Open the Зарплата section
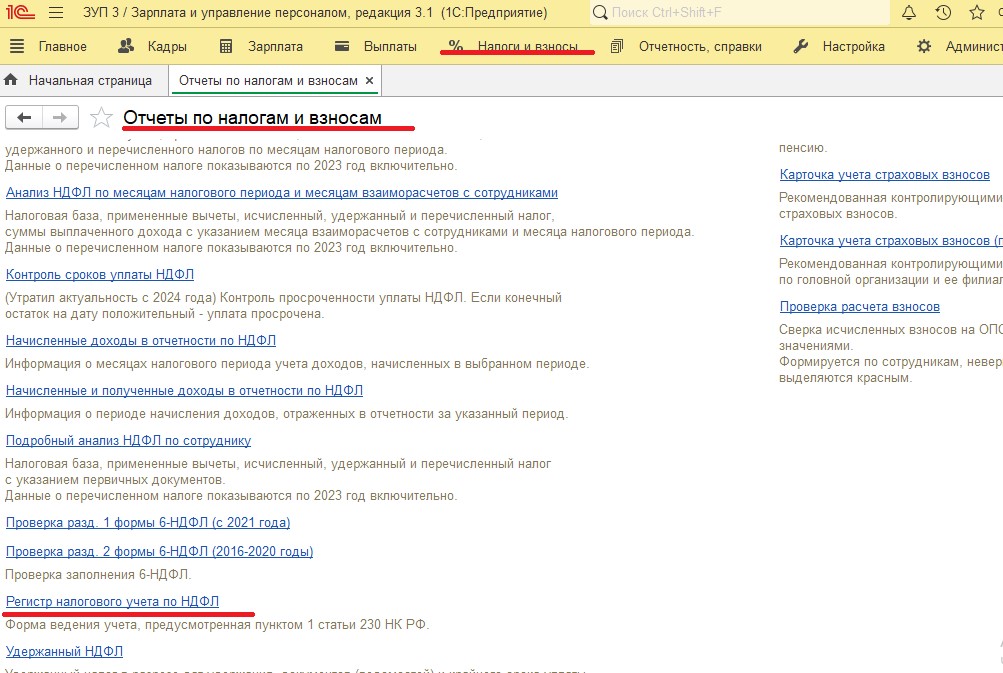Image resolution: width=1003 pixels, height=673 pixels. point(276,47)
